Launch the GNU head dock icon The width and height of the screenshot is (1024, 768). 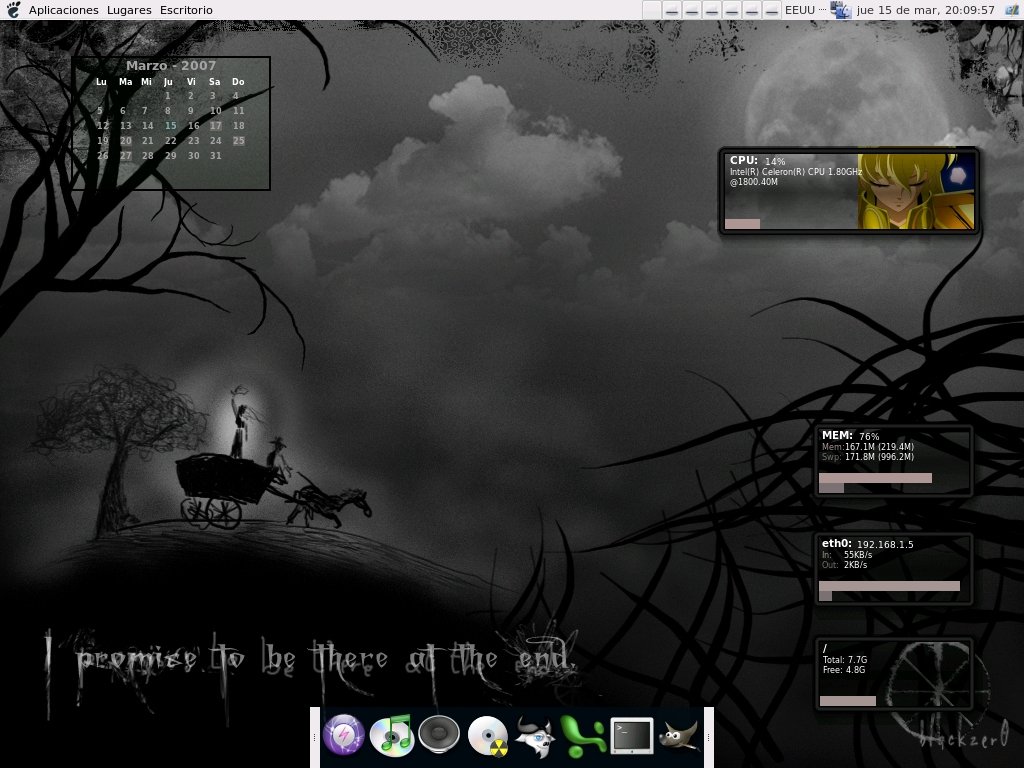(535, 736)
